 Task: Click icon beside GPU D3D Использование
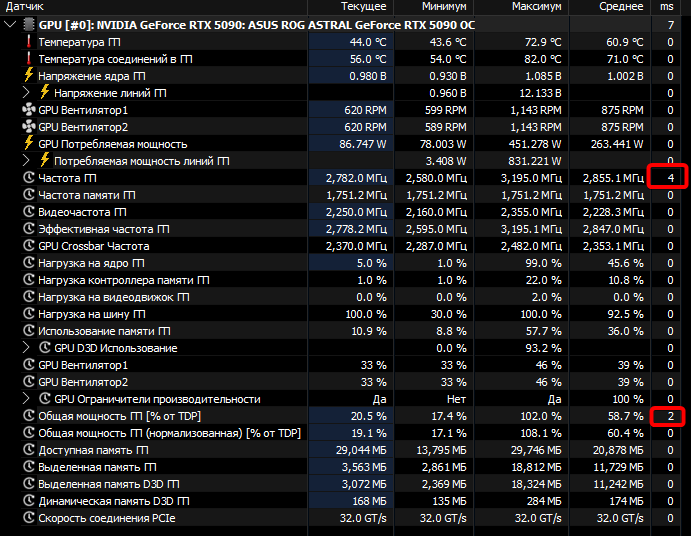[x=45, y=348]
